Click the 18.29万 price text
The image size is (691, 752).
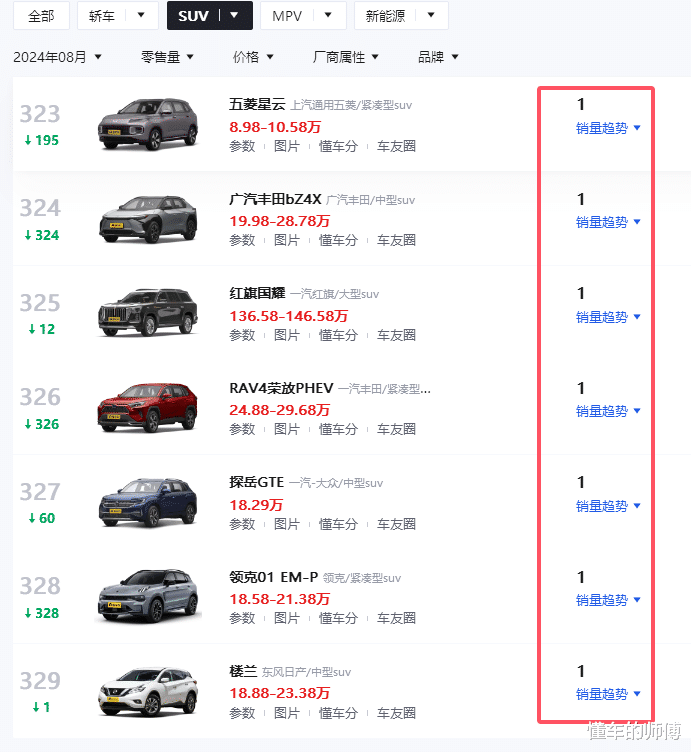click(256, 505)
